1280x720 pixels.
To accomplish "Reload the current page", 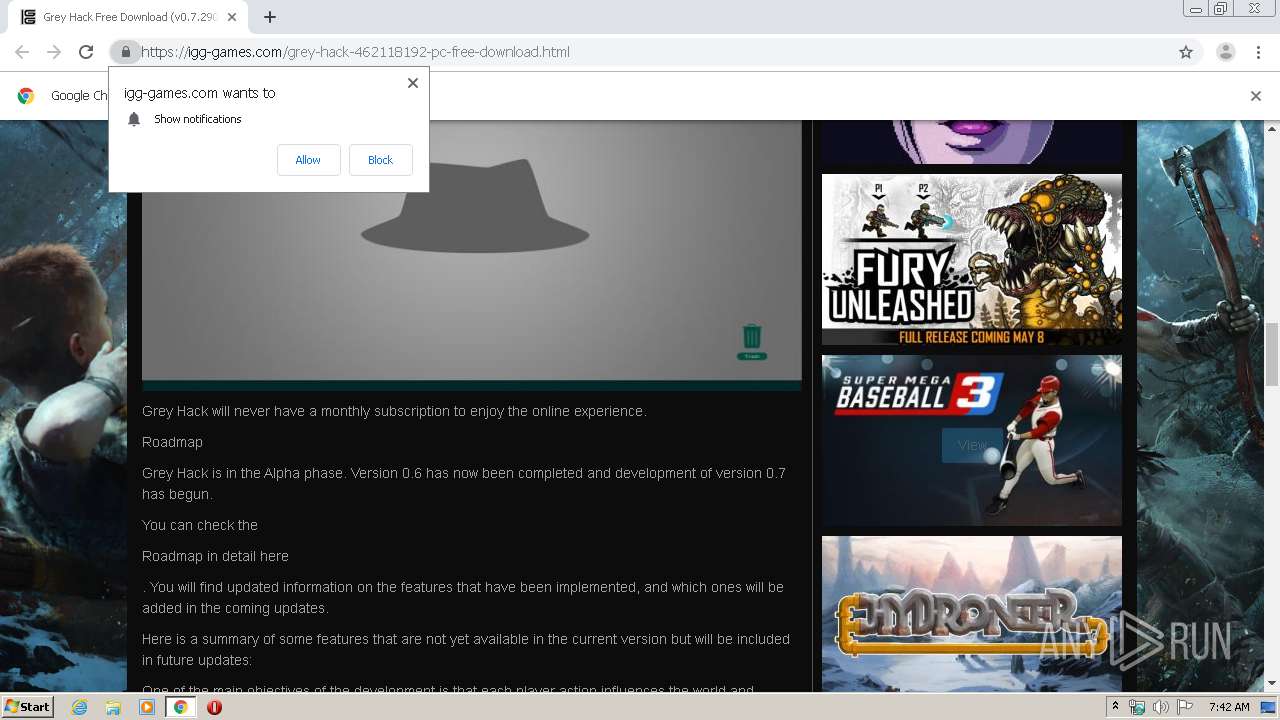I will coord(86,52).
